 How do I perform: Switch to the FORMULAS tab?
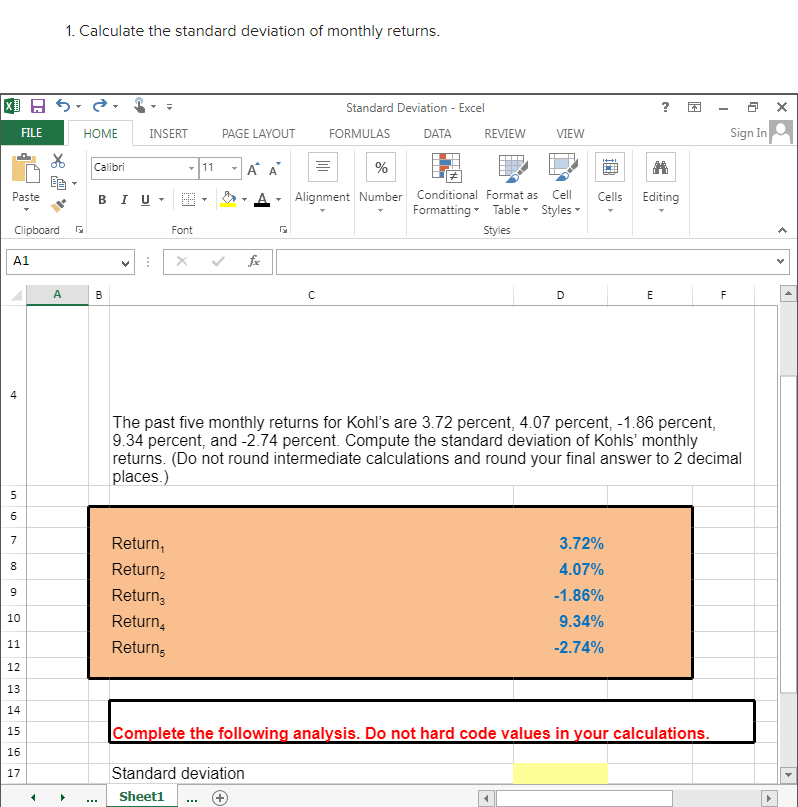click(359, 134)
